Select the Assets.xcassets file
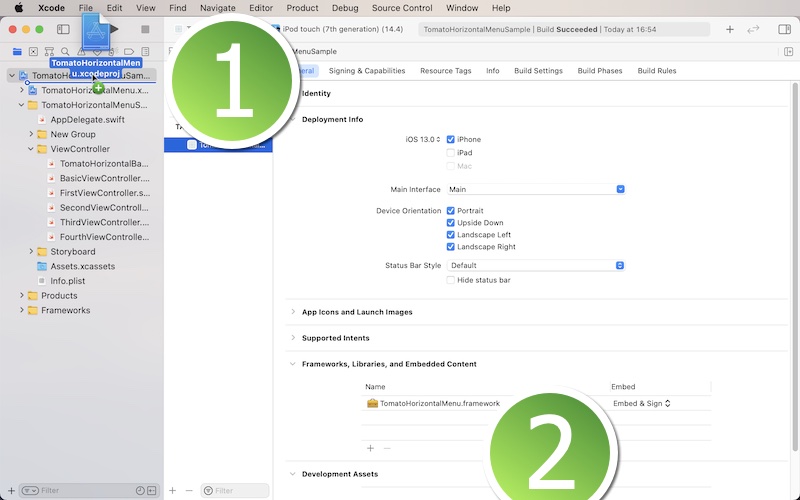800x500 pixels. point(82,266)
